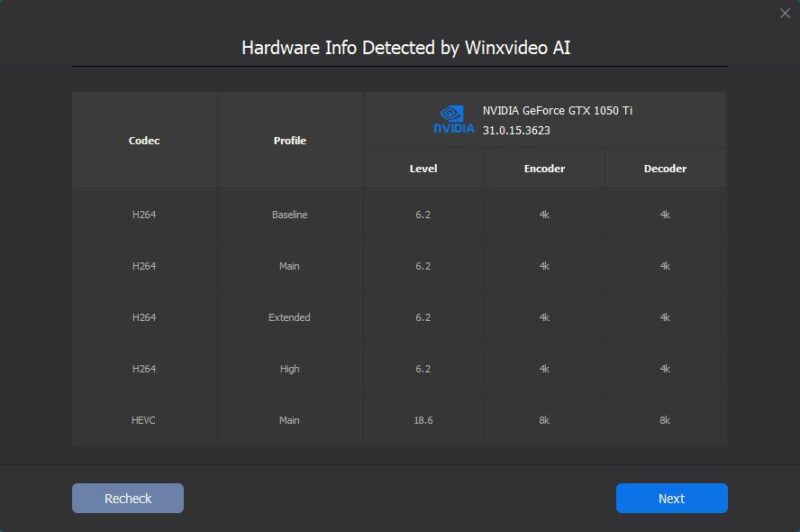Select the Extended profile cell
The height and width of the screenshot is (532, 800).
tap(289, 317)
